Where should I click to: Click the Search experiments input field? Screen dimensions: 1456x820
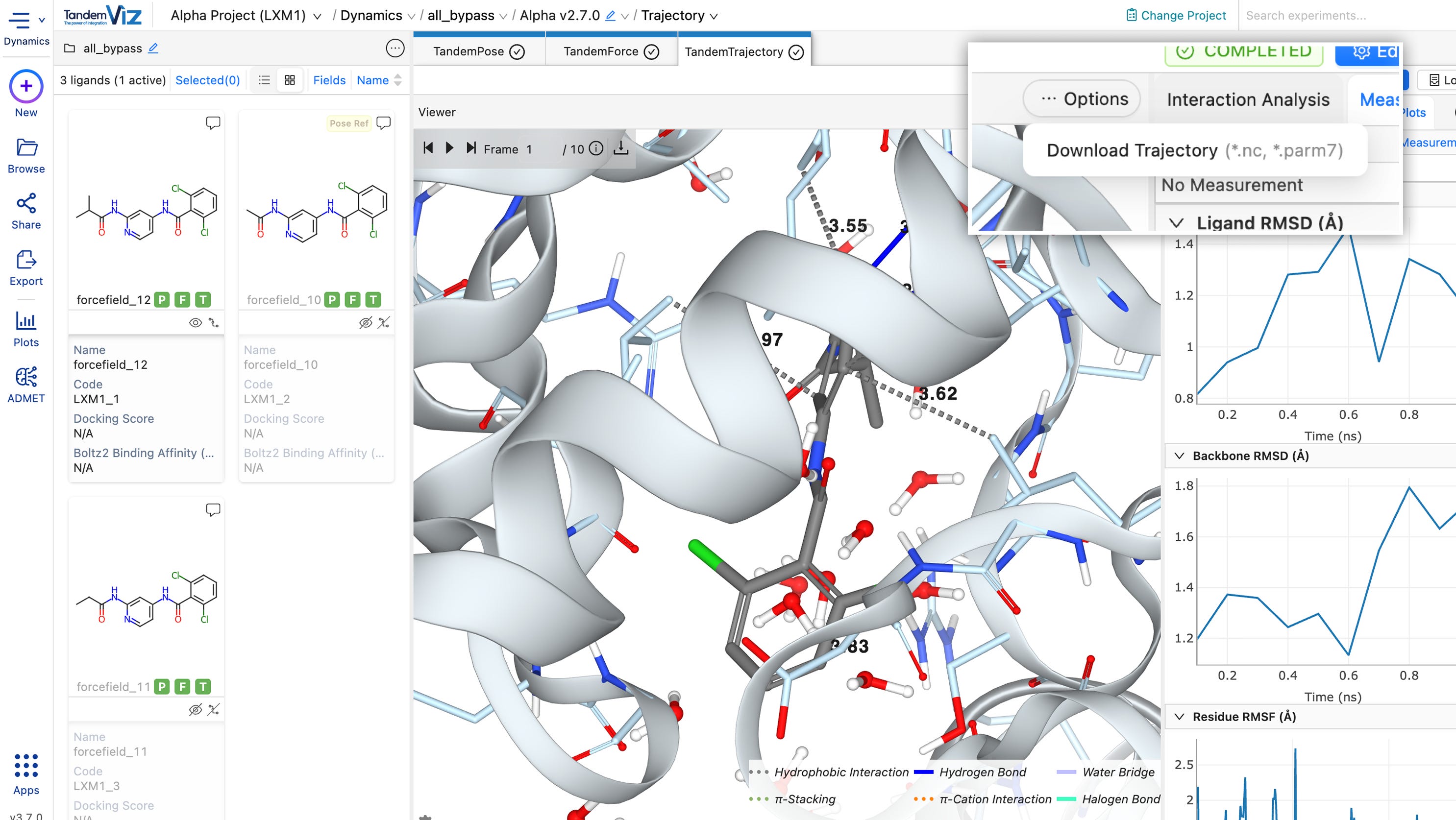click(x=1345, y=16)
